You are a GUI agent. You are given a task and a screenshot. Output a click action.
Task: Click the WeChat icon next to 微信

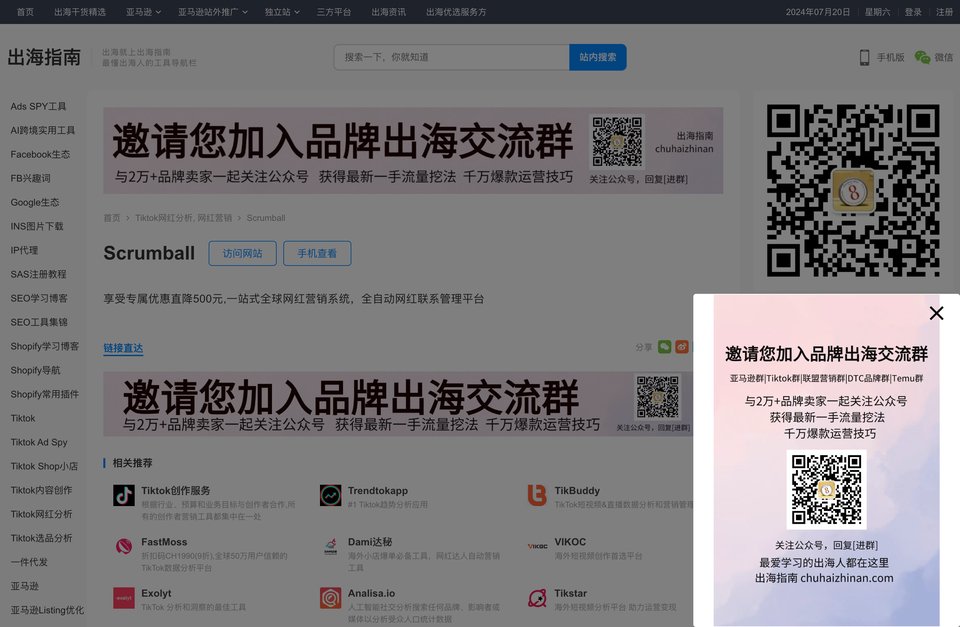coord(922,58)
